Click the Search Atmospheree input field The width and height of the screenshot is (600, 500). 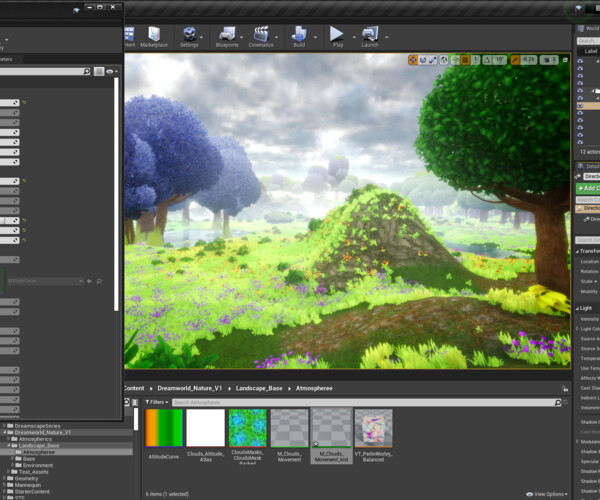pyautogui.click(x=364, y=402)
